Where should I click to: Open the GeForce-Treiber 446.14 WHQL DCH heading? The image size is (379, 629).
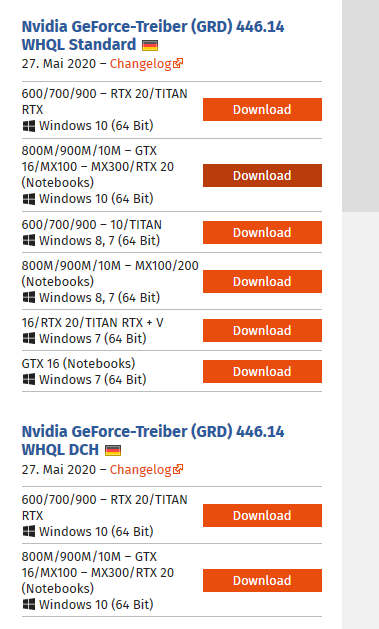(x=153, y=440)
